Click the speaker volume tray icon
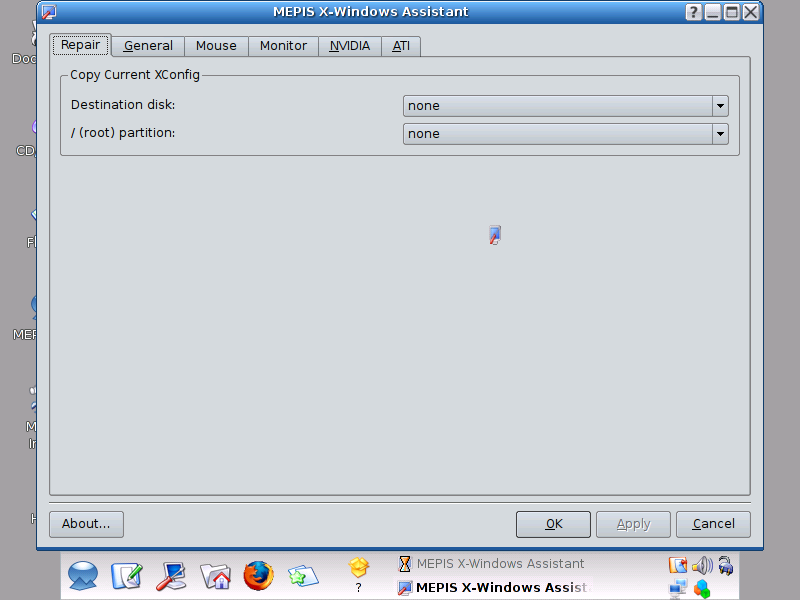 coord(703,565)
